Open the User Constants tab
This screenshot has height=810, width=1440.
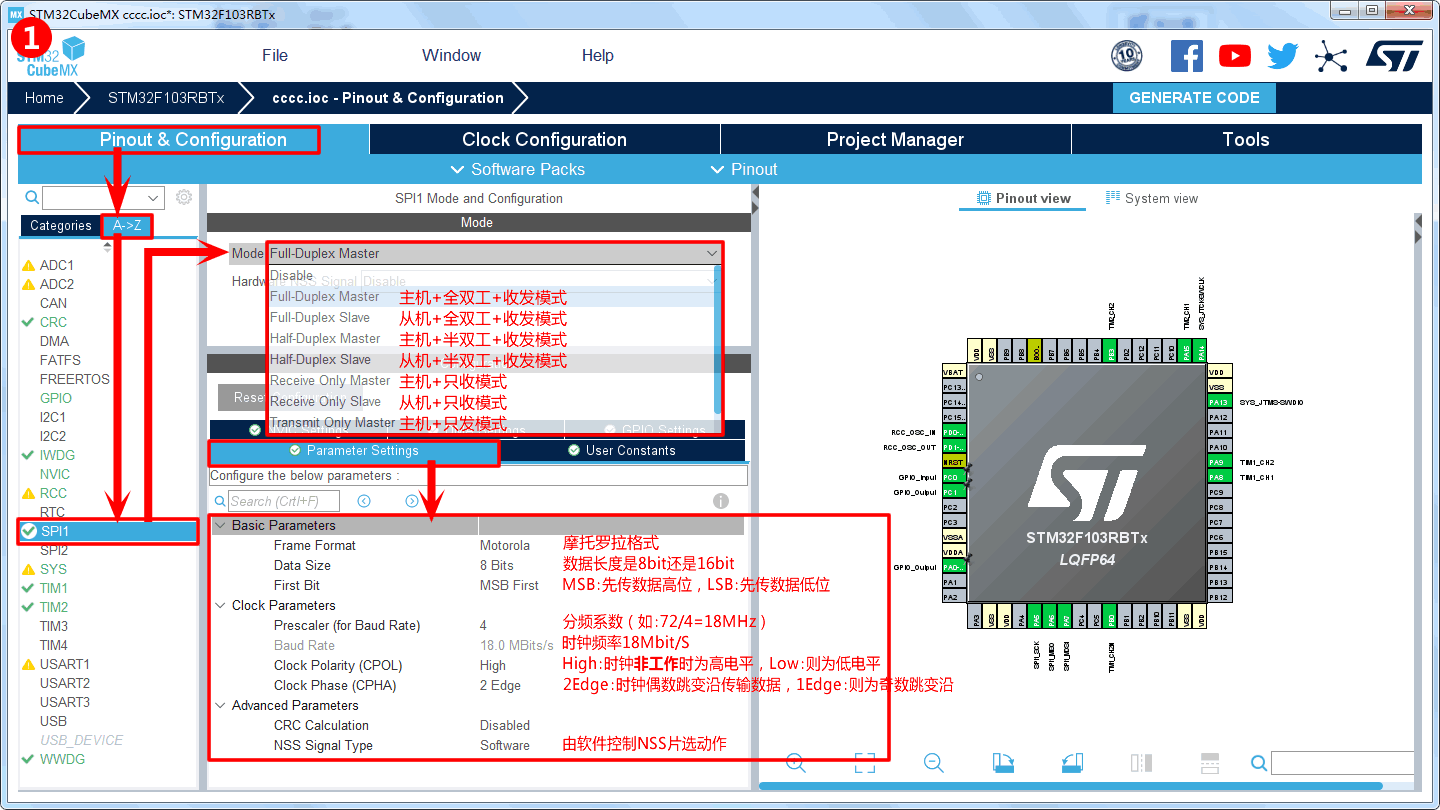623,451
